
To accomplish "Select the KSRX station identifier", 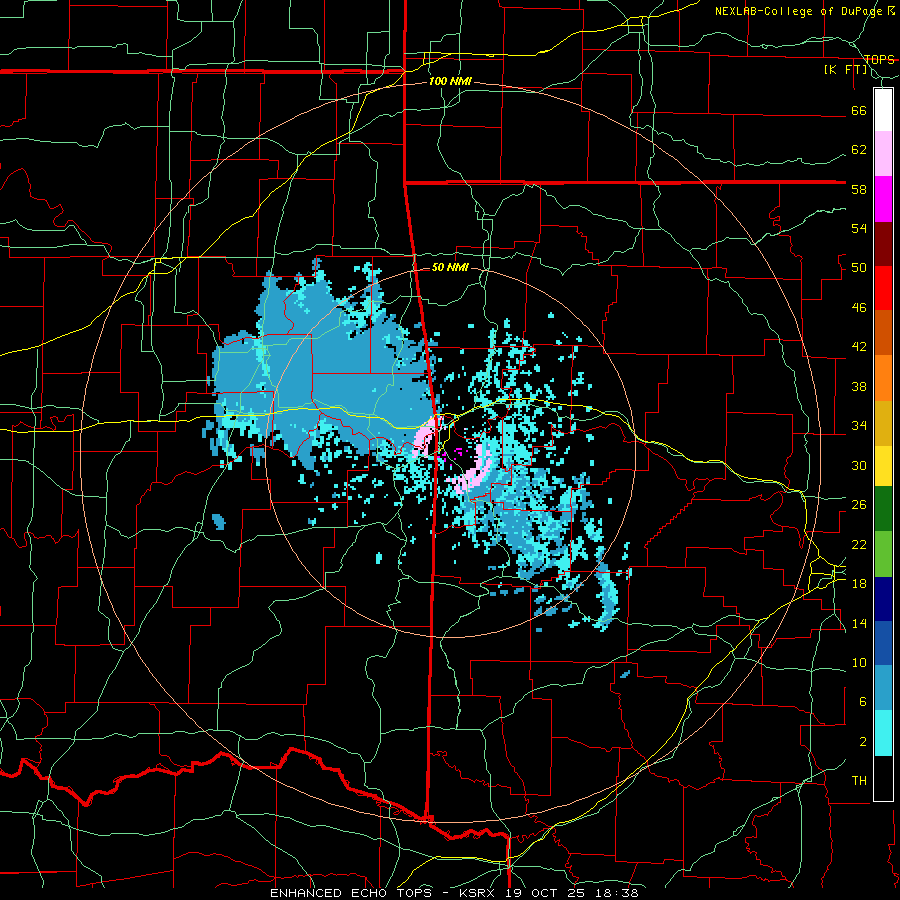I will [x=480, y=893].
